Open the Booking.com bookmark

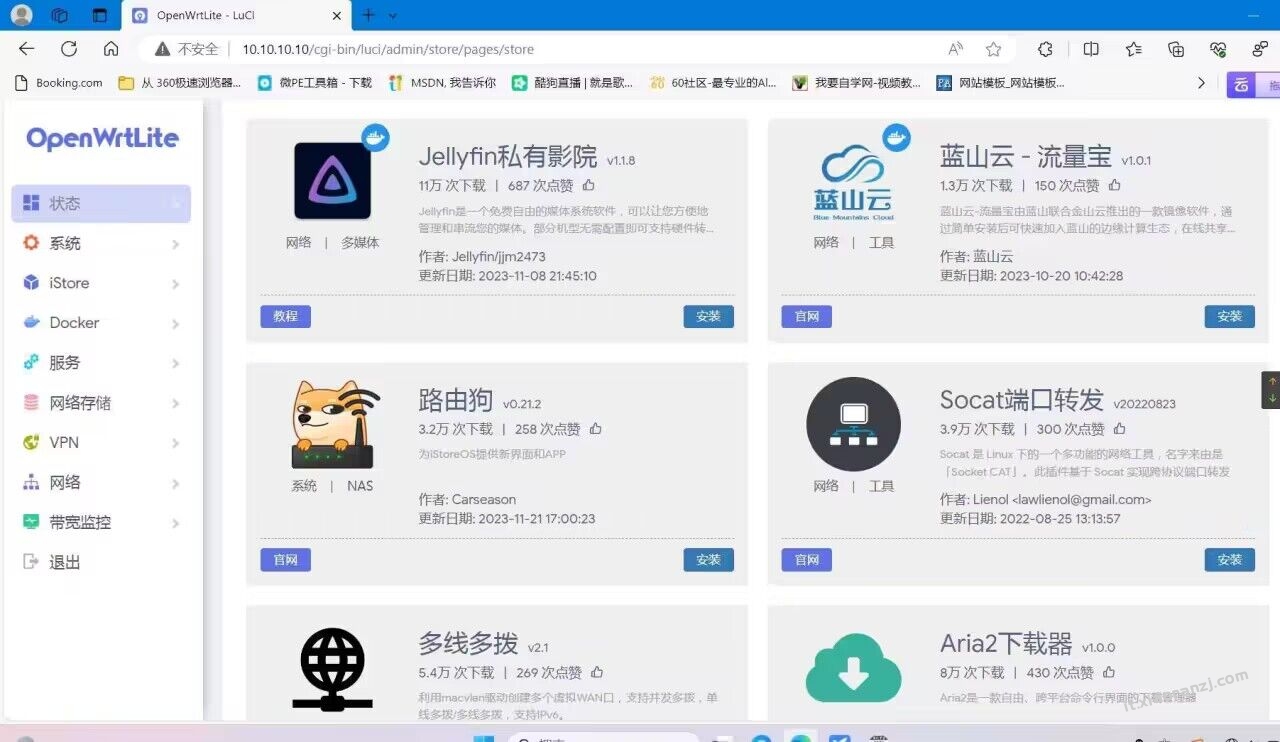click(x=59, y=83)
